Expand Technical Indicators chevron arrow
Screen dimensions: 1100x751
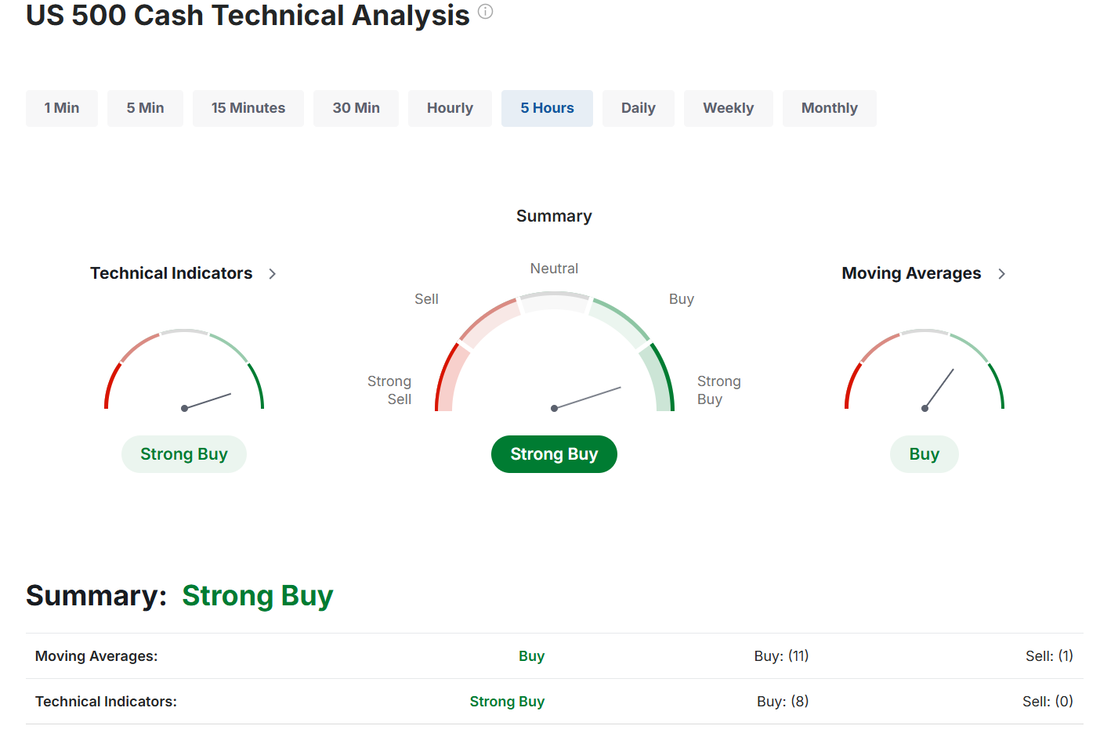pyautogui.click(x=272, y=274)
